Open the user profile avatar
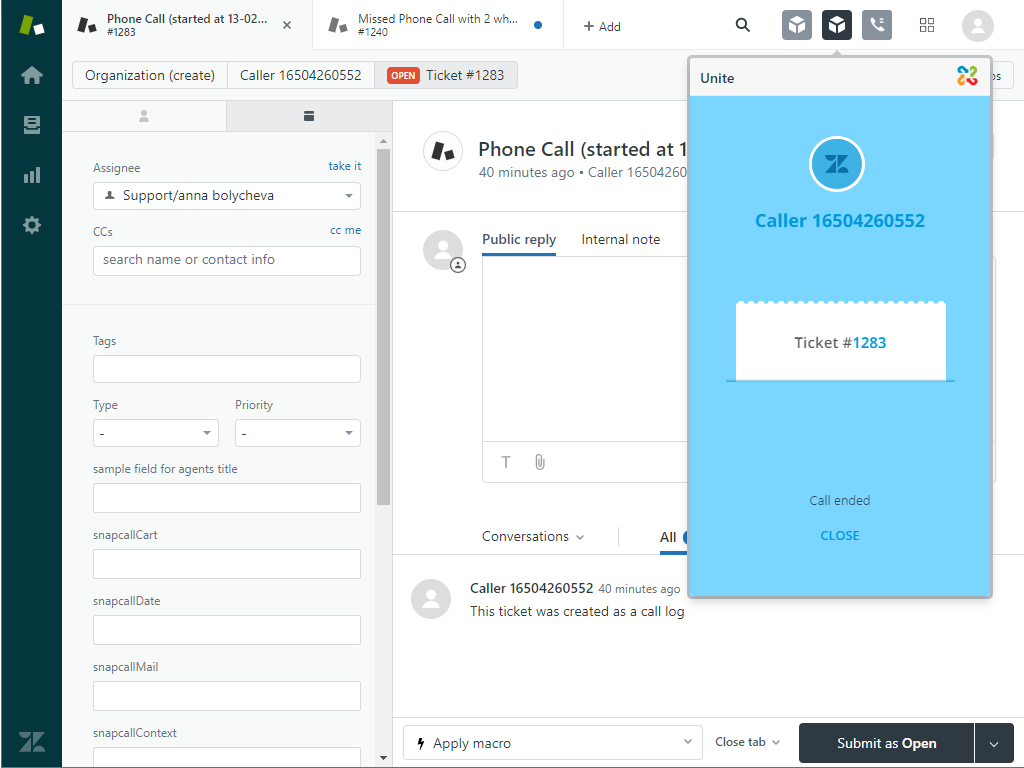Image resolution: width=1024 pixels, height=768 pixels. click(977, 25)
